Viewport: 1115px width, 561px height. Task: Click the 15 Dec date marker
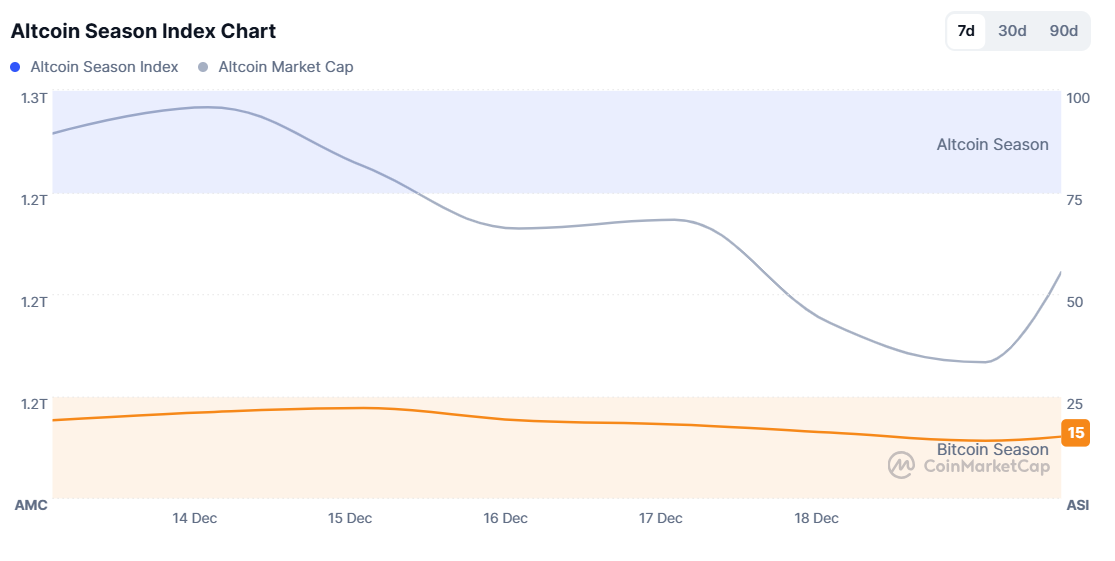tap(350, 518)
